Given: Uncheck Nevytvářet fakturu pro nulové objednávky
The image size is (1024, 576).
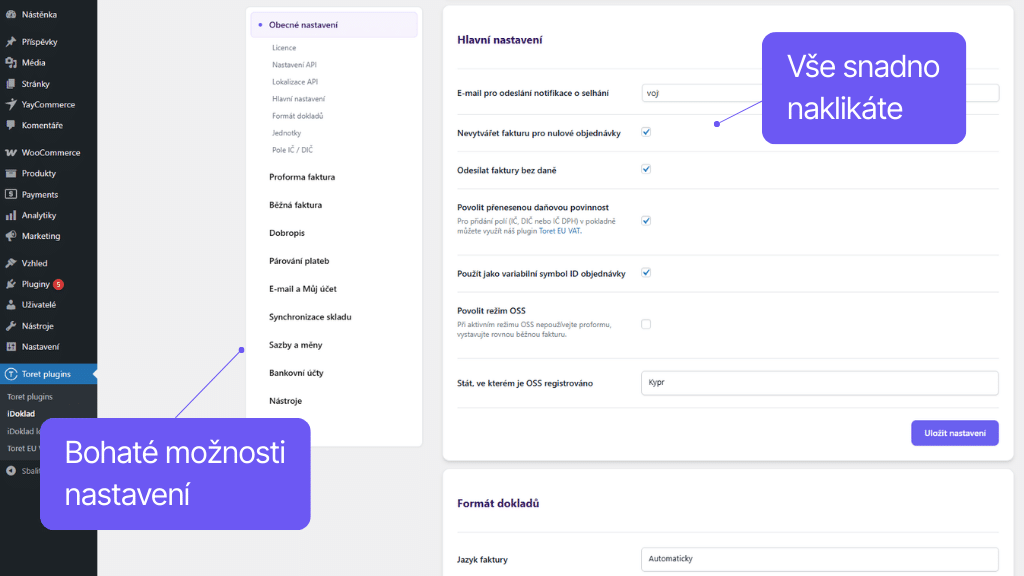Looking at the screenshot, I should pyautogui.click(x=646, y=132).
